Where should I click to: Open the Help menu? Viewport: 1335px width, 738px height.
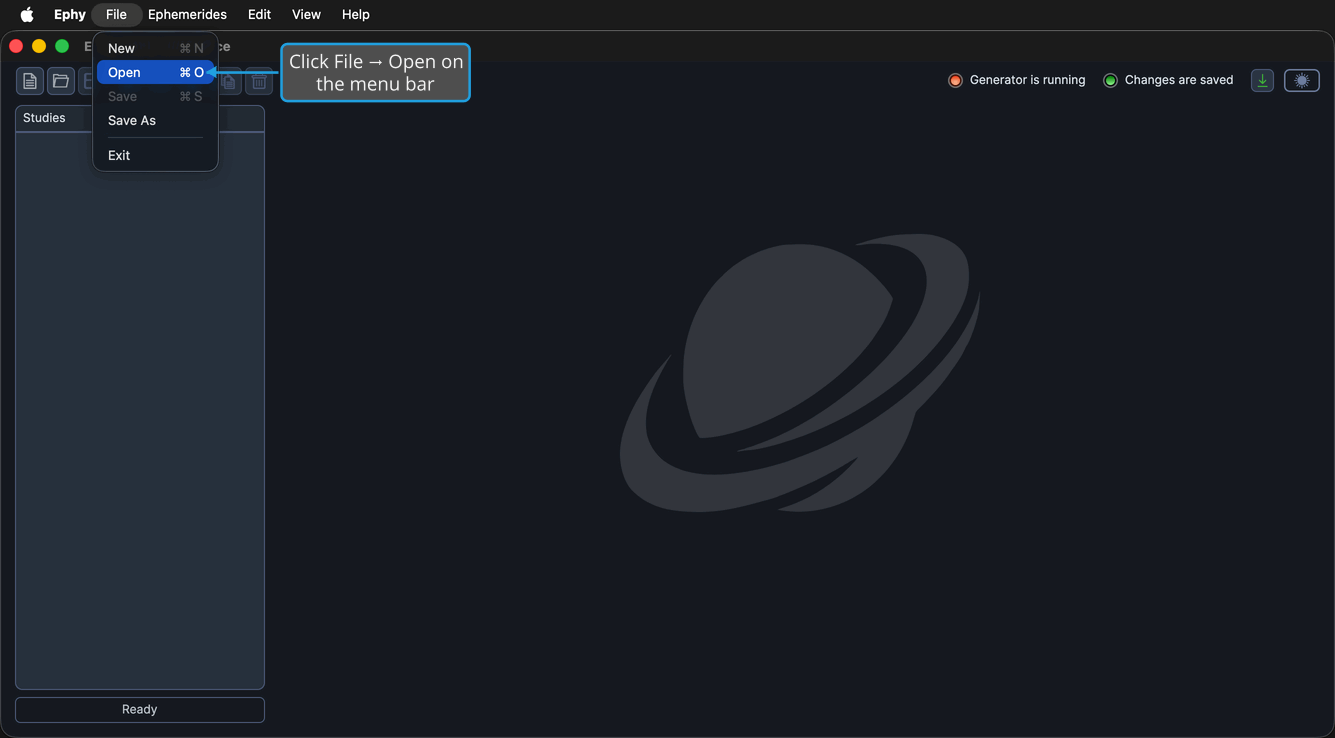click(355, 14)
